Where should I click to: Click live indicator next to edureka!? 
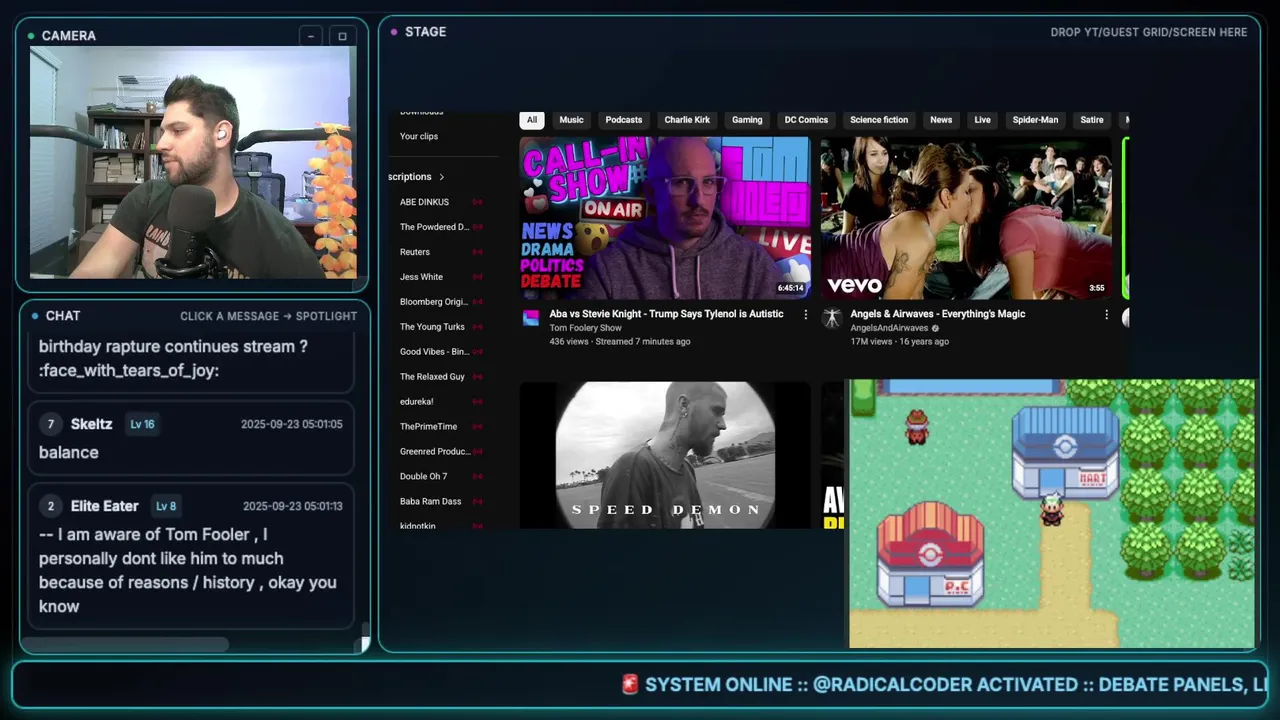pyautogui.click(x=477, y=402)
